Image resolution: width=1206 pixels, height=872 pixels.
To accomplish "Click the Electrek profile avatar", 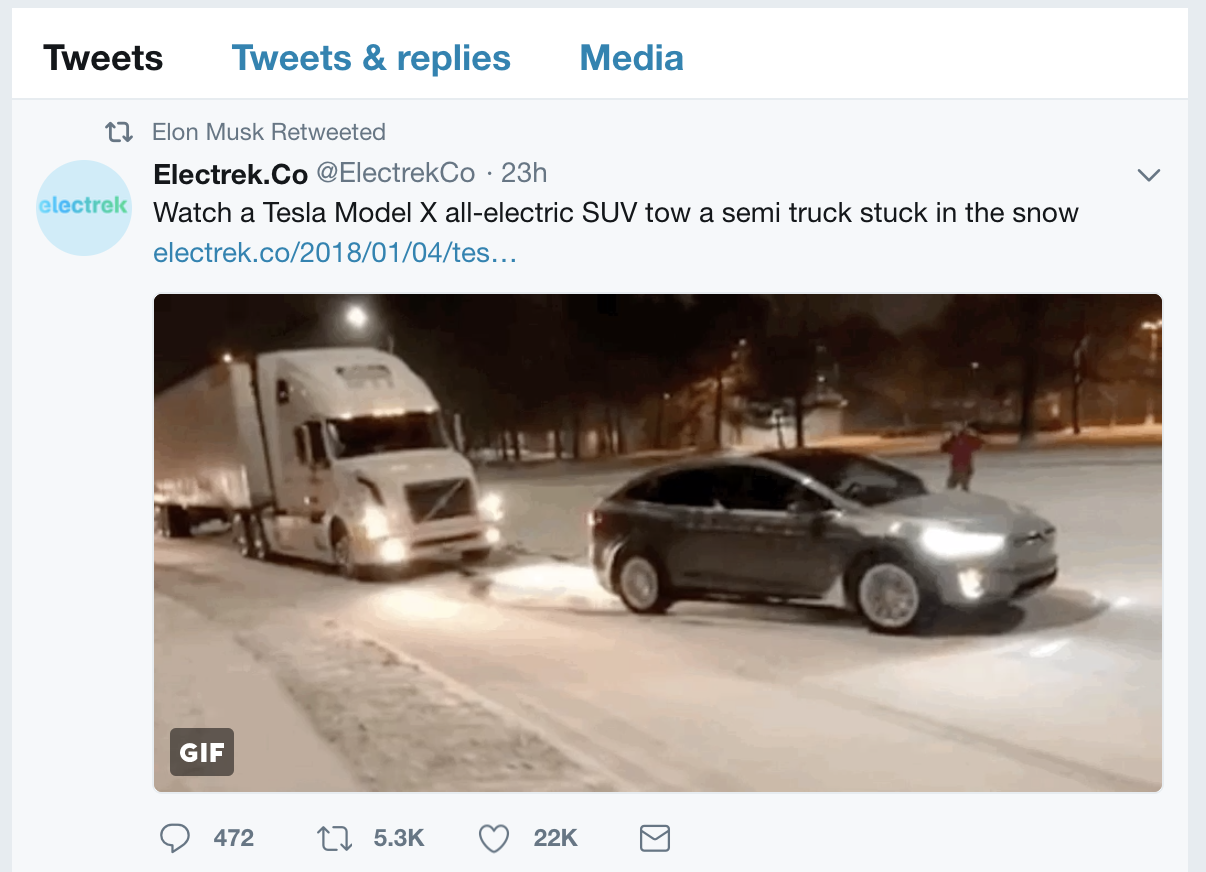I will point(84,207).
